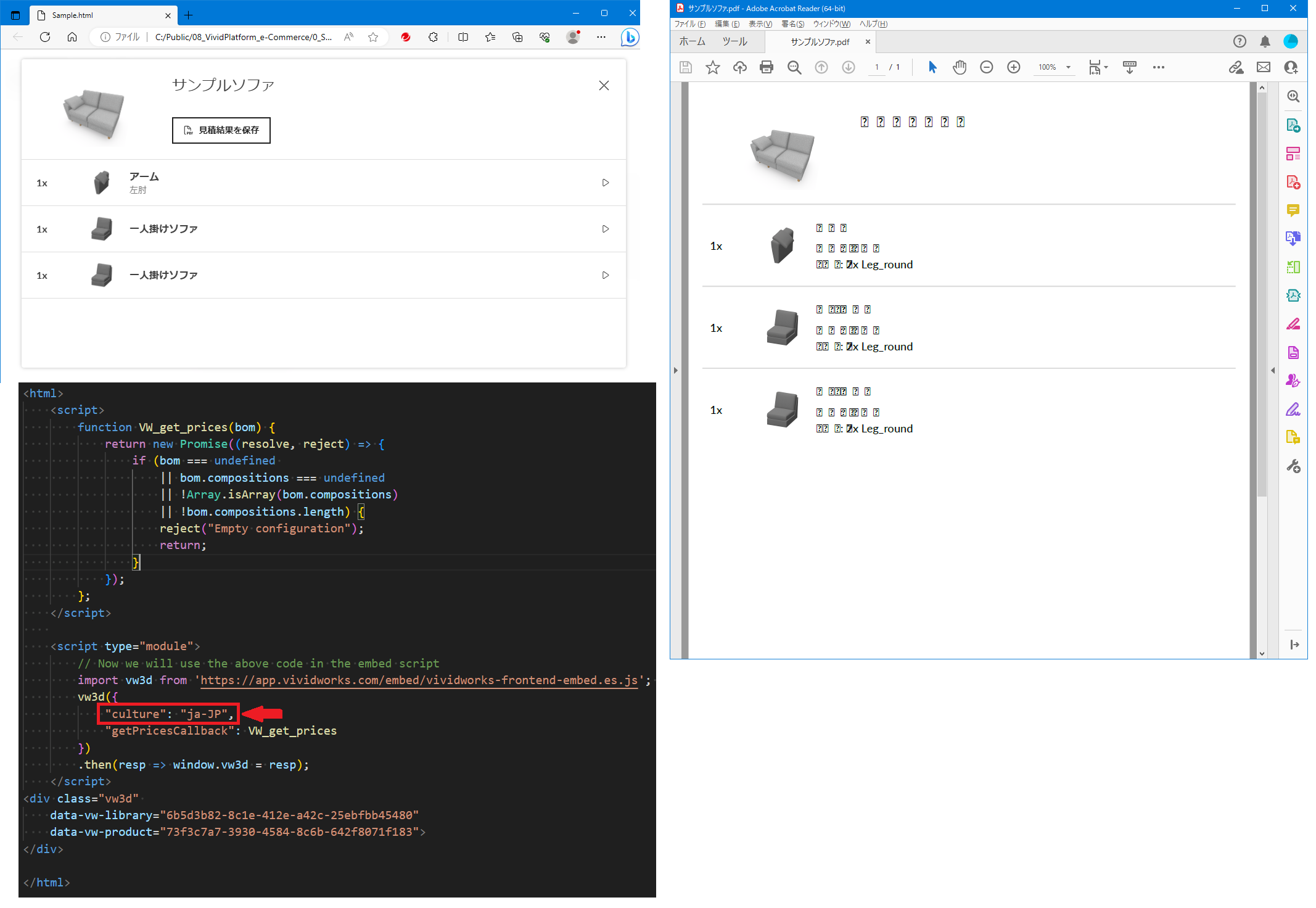Image resolution: width=1316 pixels, height=908 pixels.
Task: Open browser settings and more menu
Action: (601, 37)
